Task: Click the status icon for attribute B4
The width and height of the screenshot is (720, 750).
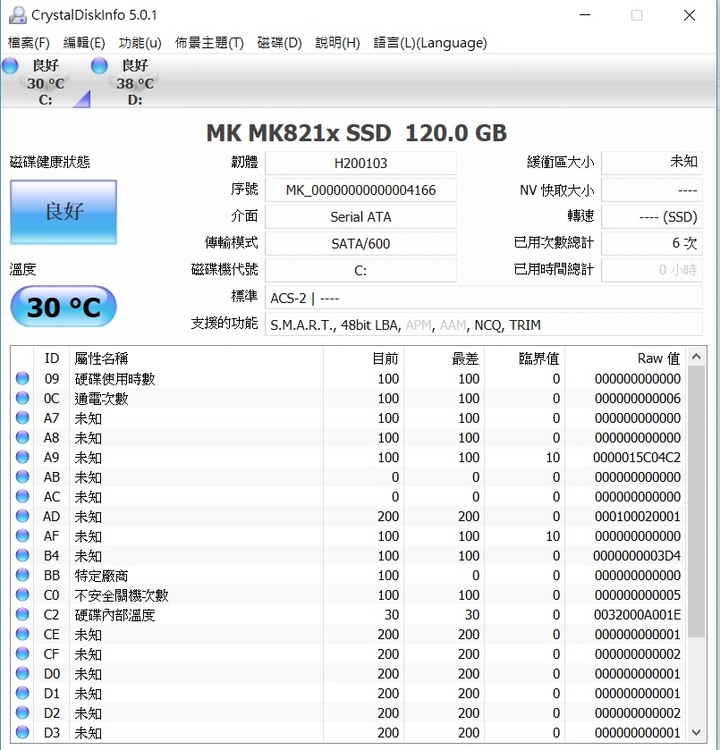Action: click(22, 555)
